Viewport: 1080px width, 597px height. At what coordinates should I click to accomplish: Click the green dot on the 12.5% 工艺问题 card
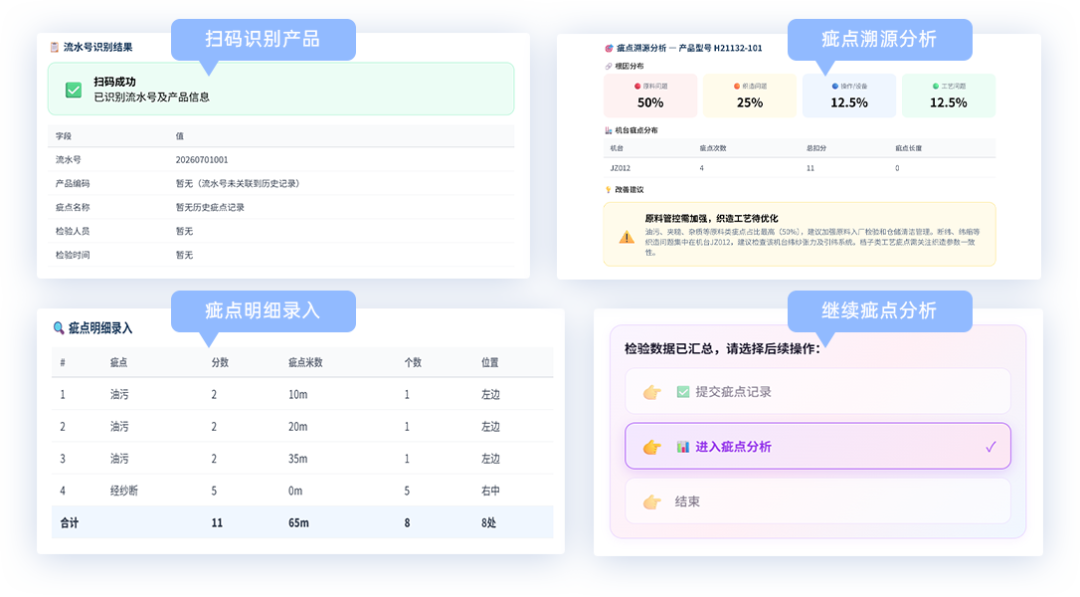935,86
